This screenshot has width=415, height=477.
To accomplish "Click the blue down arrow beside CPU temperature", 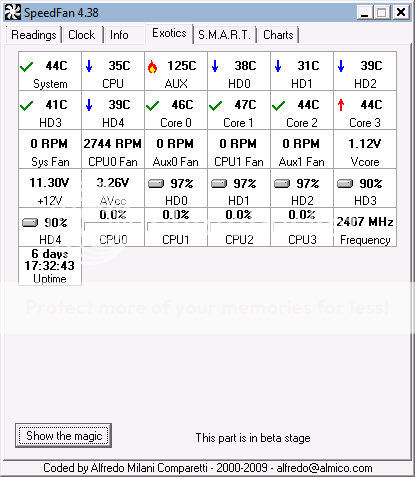I will click(x=89, y=66).
